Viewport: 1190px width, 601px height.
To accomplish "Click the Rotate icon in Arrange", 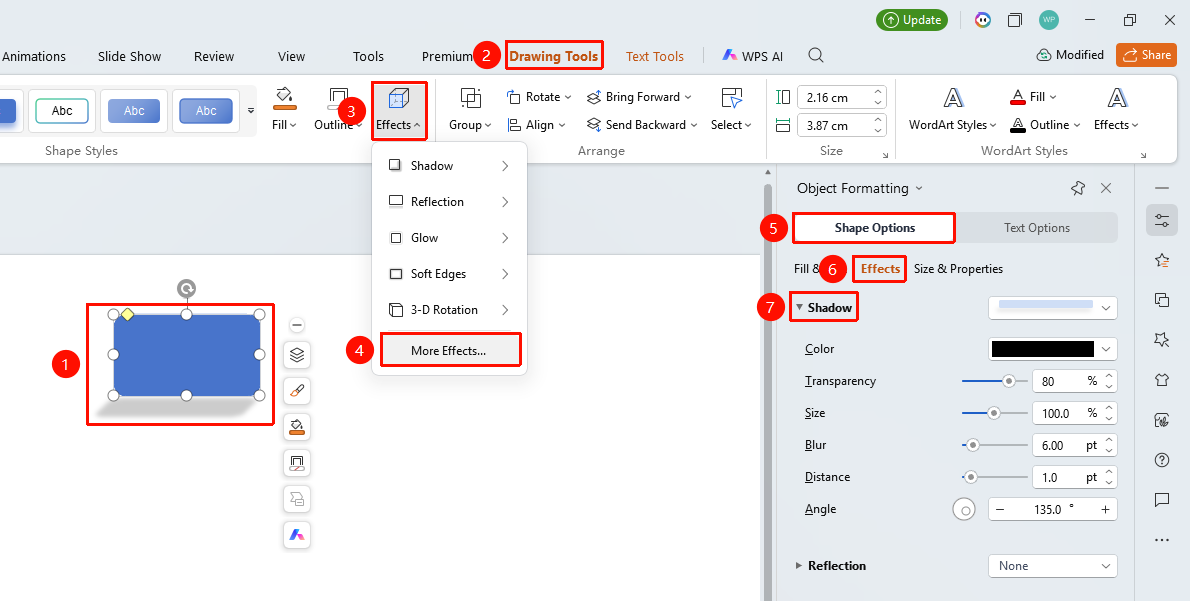I will point(514,97).
